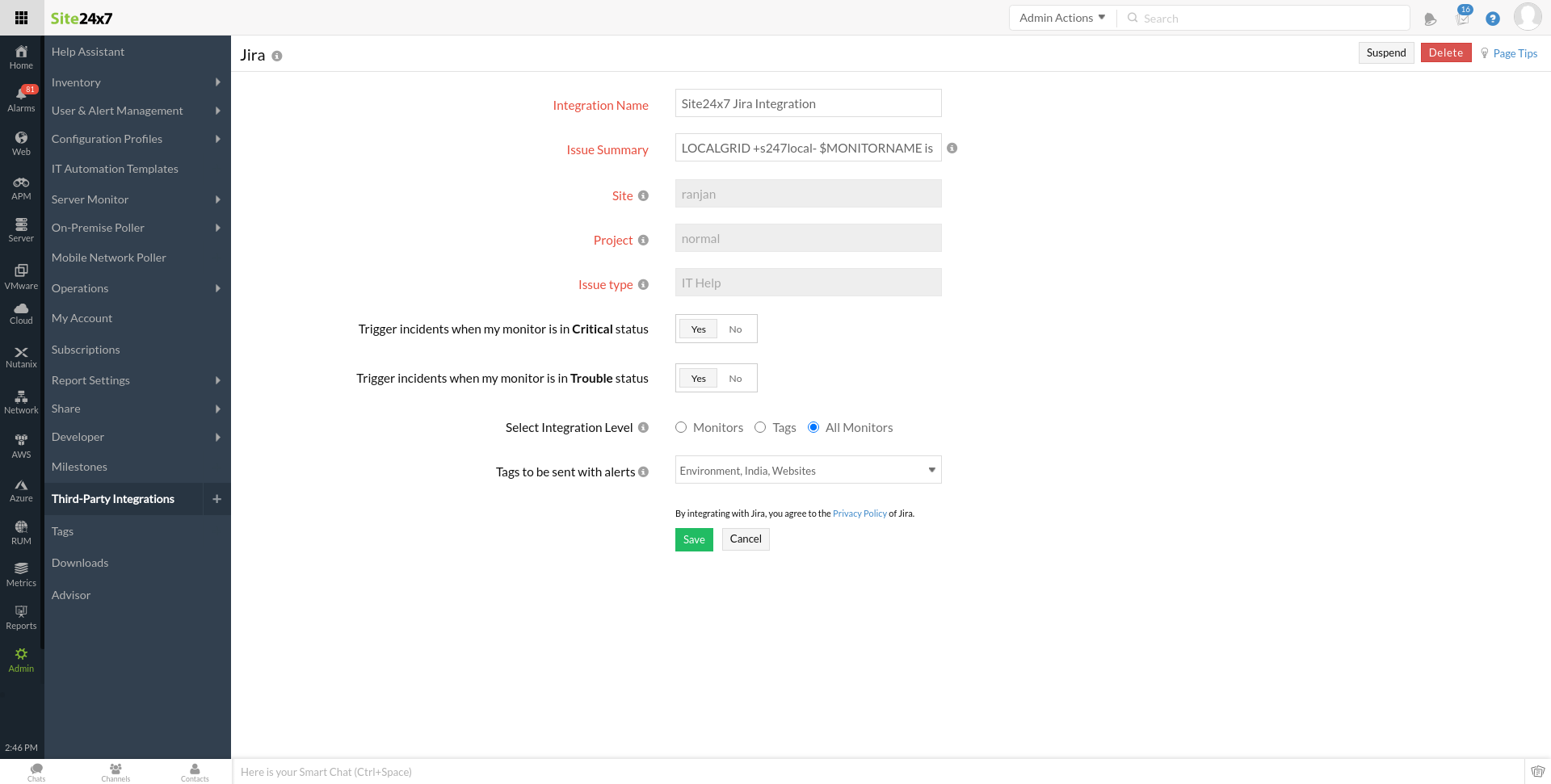
Task: Select the Tags integration level radio
Action: pyautogui.click(x=760, y=427)
